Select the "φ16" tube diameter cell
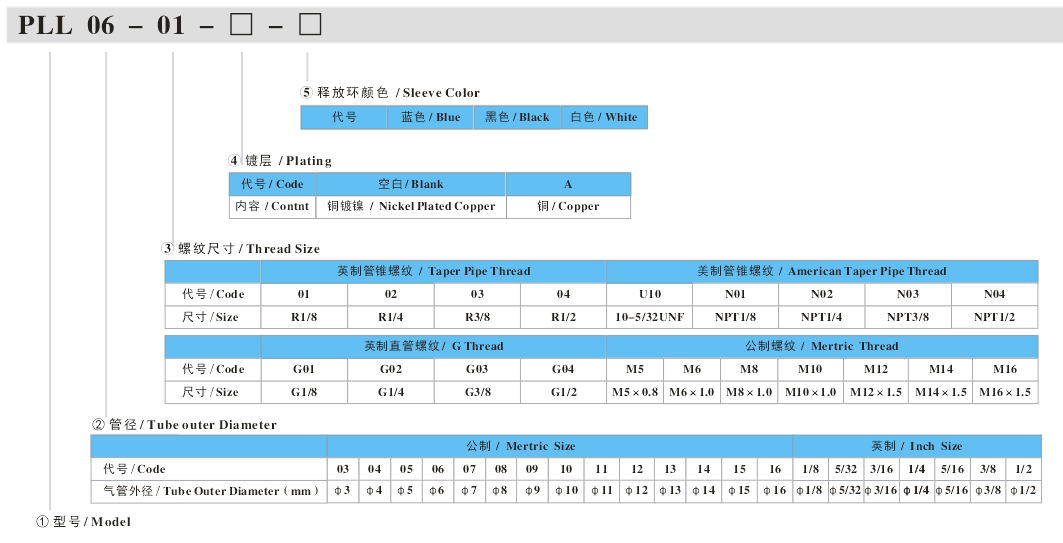1063x543 pixels. (x=775, y=491)
